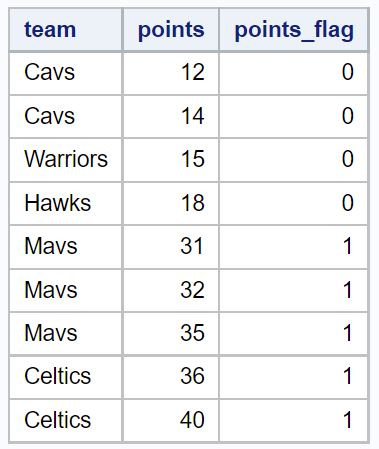Click the Cavs cell with 12 points
The width and height of the screenshot is (379, 449).
pyautogui.click(x=66, y=73)
